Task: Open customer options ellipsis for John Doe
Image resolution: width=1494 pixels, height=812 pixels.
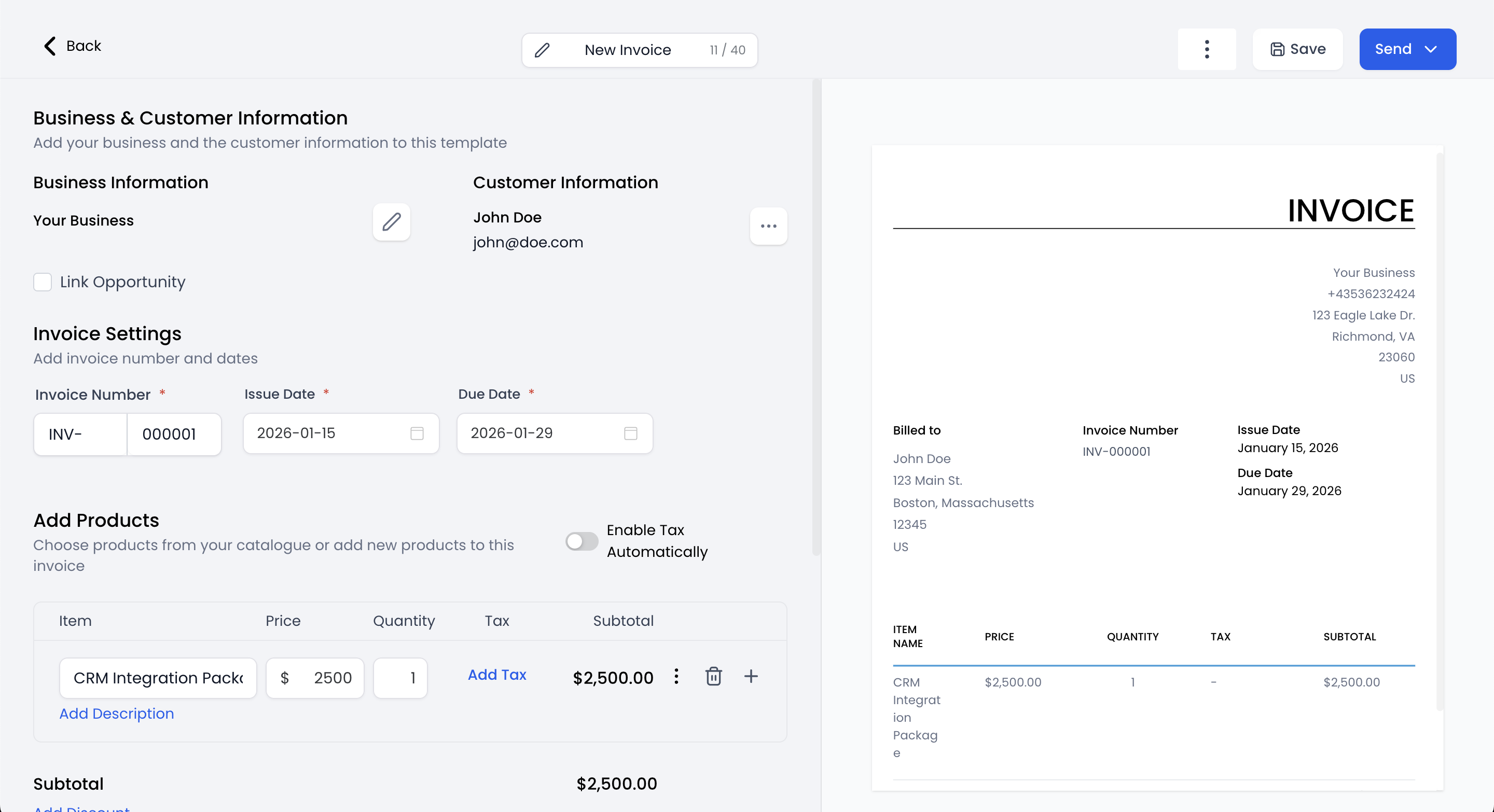Action: (768, 226)
